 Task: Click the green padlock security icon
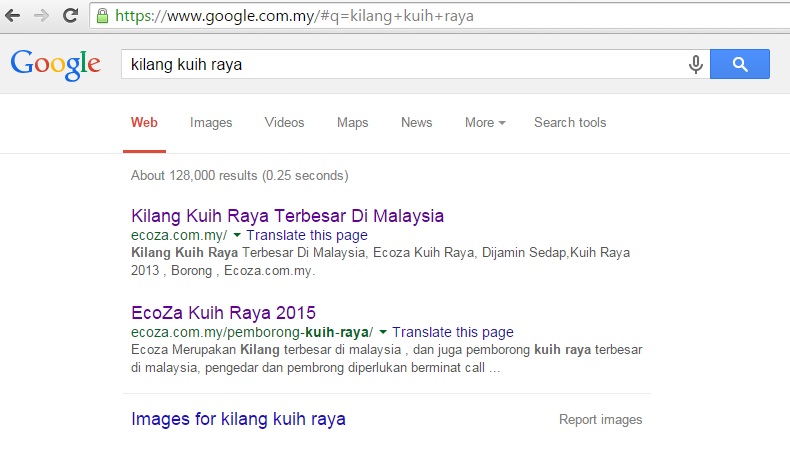102,16
